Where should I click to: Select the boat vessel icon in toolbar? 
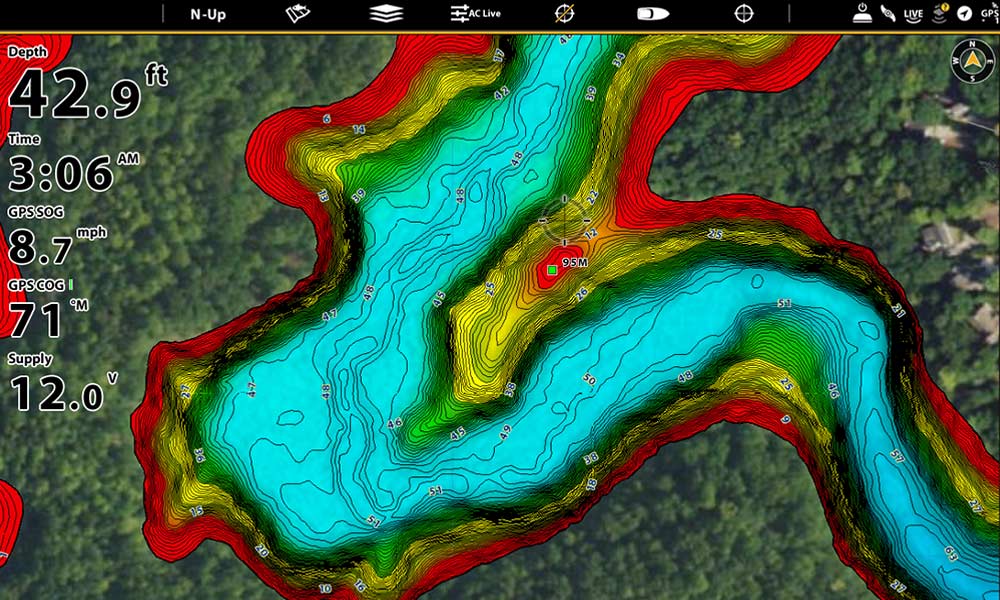click(653, 13)
